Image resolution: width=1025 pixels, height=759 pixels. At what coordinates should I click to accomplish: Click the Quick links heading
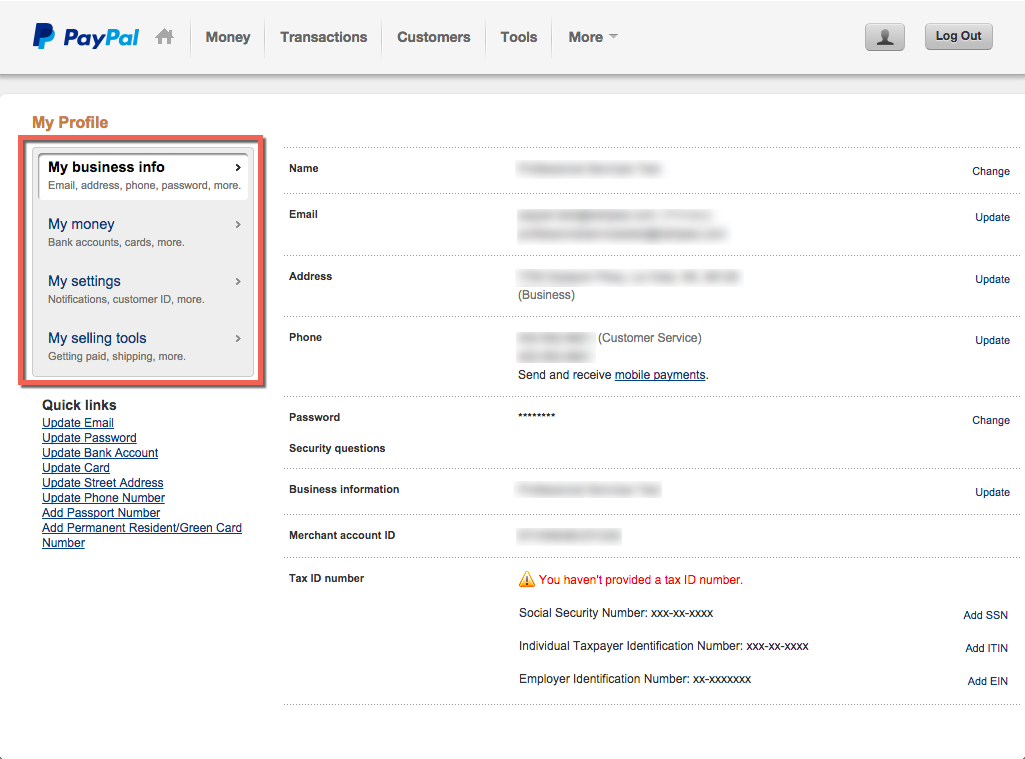[x=79, y=405]
